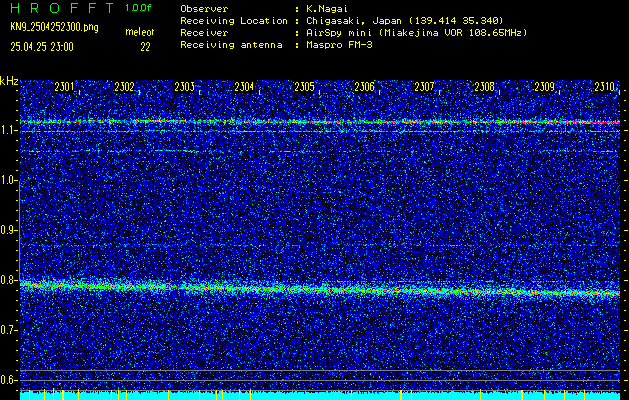629x400 pixels.
Task: Click the 0.7 frequency axis label
Action: (x=8, y=330)
